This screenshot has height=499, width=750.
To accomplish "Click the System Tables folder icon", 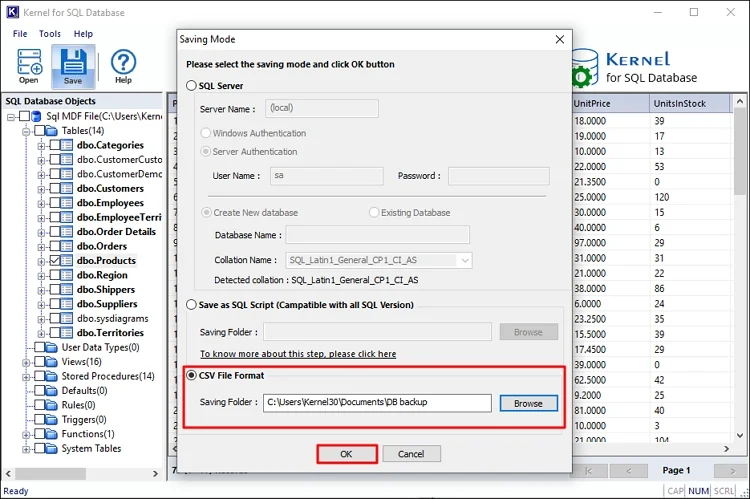I will 51,448.
